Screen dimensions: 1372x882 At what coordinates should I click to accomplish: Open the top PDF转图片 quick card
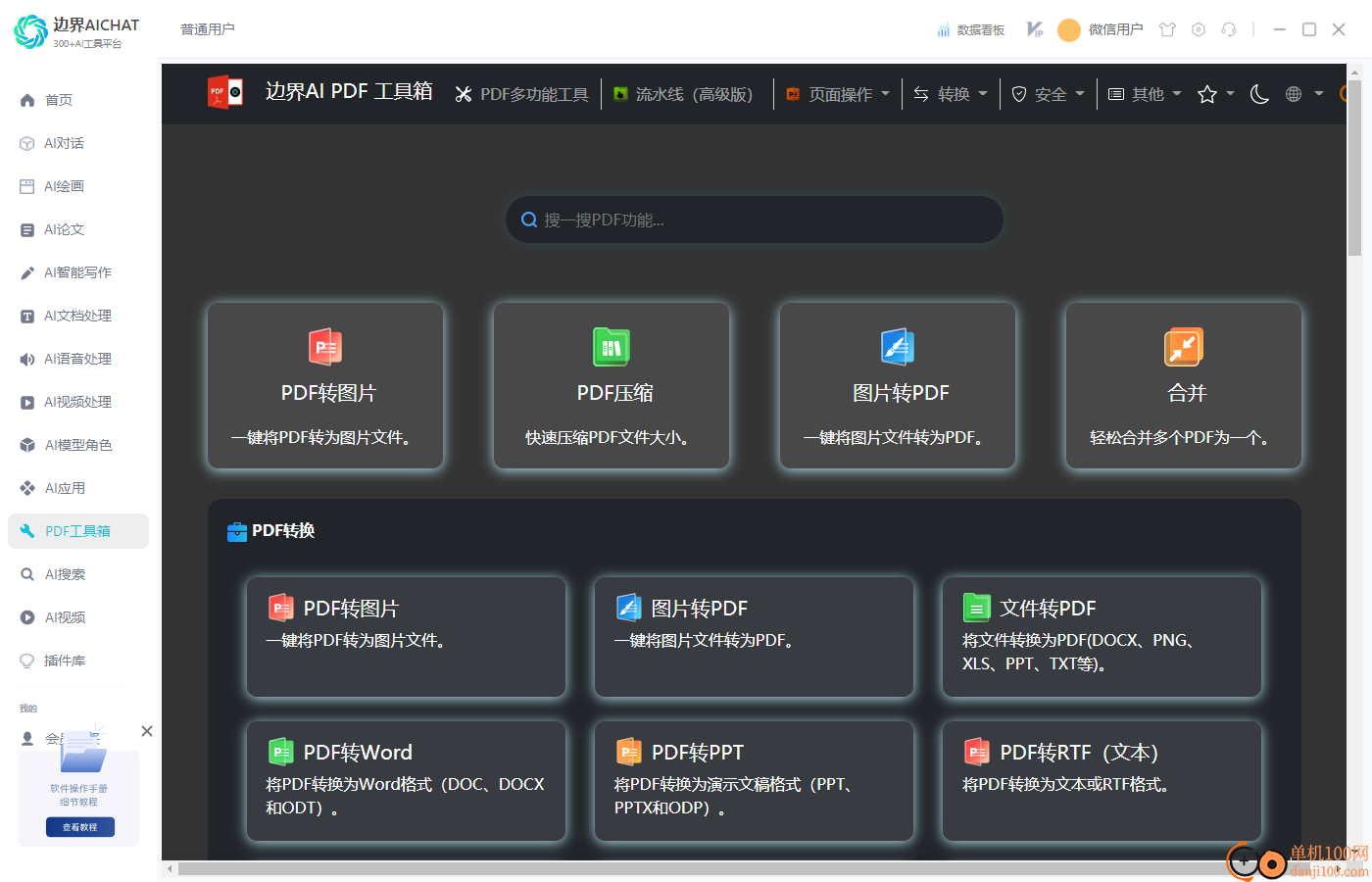[325, 385]
